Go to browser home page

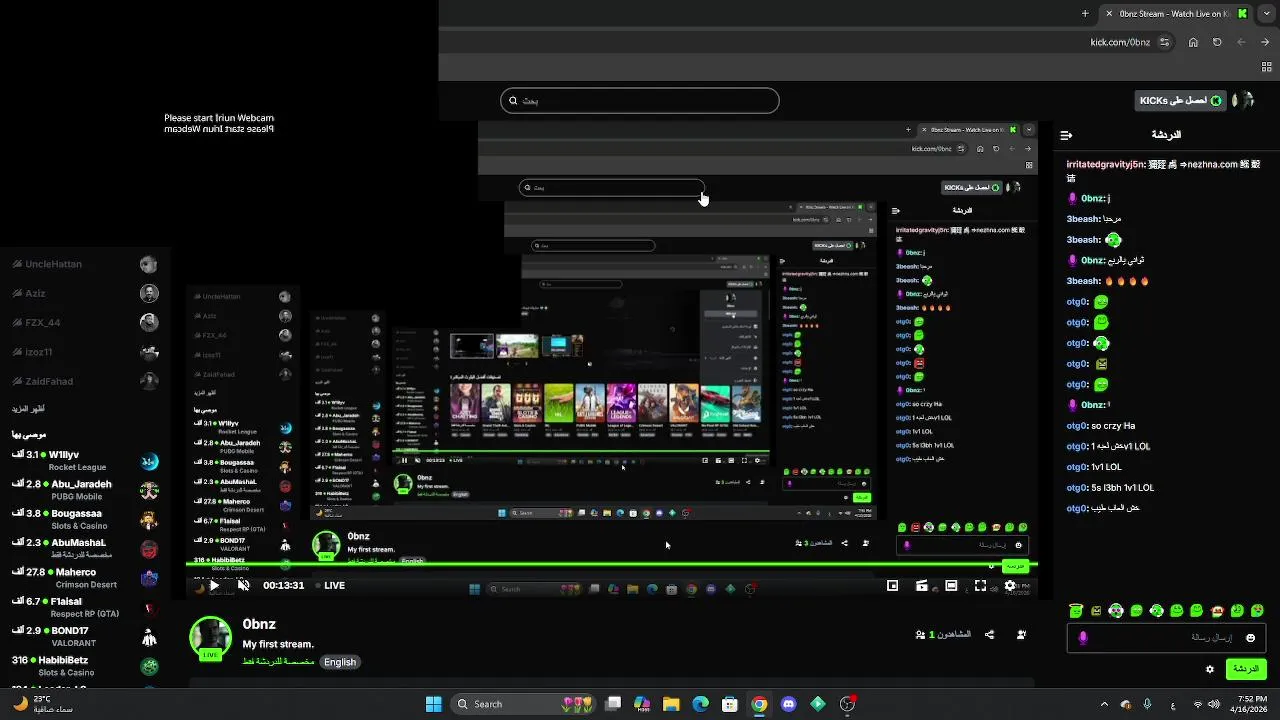1193,42
